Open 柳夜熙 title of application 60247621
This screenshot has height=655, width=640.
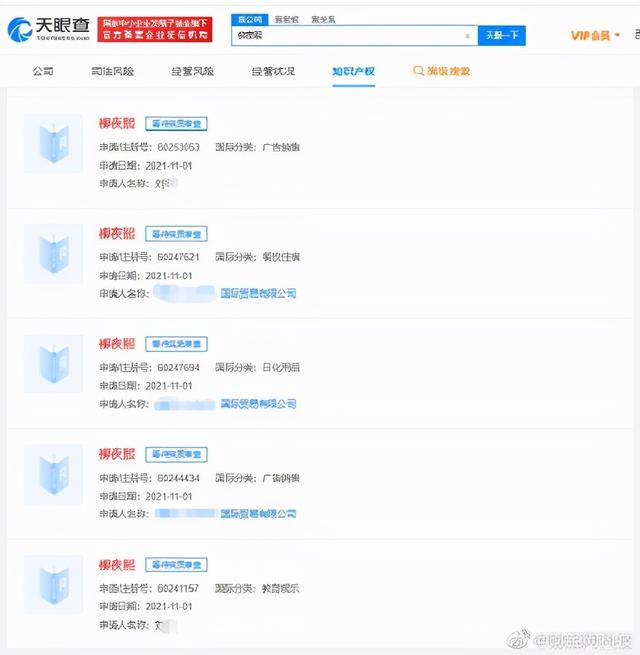coord(117,234)
